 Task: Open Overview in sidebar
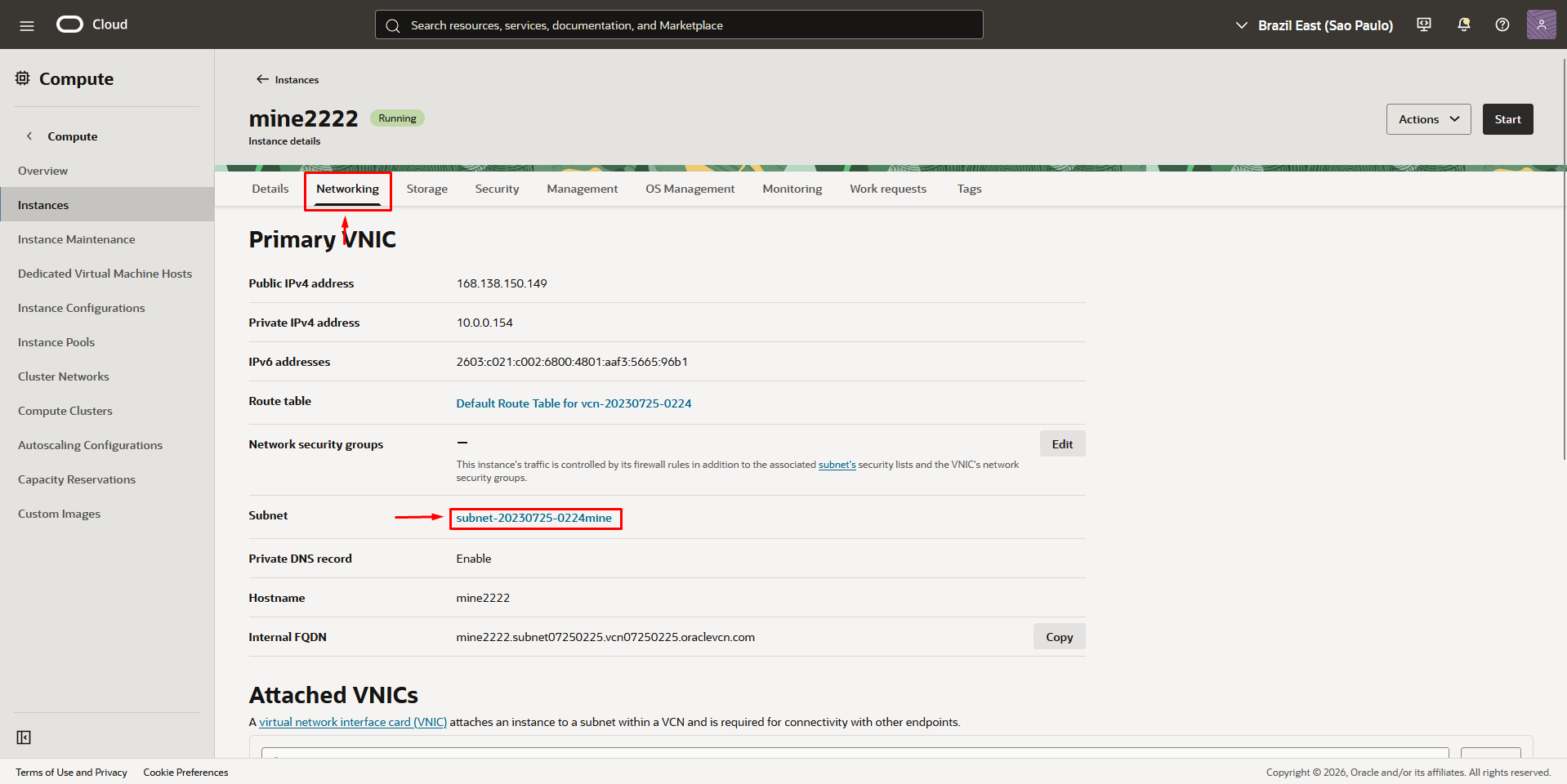[x=107, y=171]
